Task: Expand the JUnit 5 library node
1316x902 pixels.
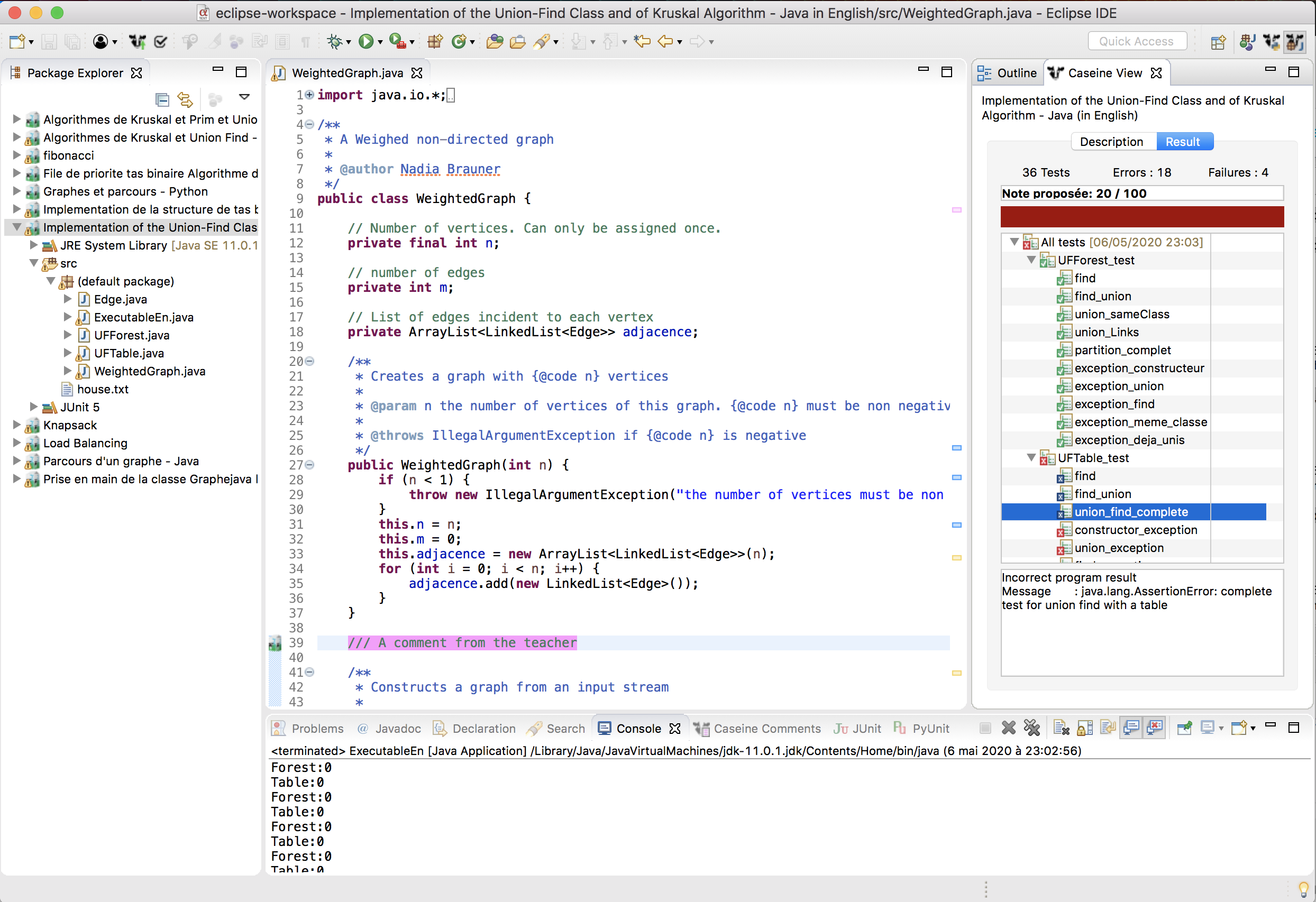Action: pos(33,407)
